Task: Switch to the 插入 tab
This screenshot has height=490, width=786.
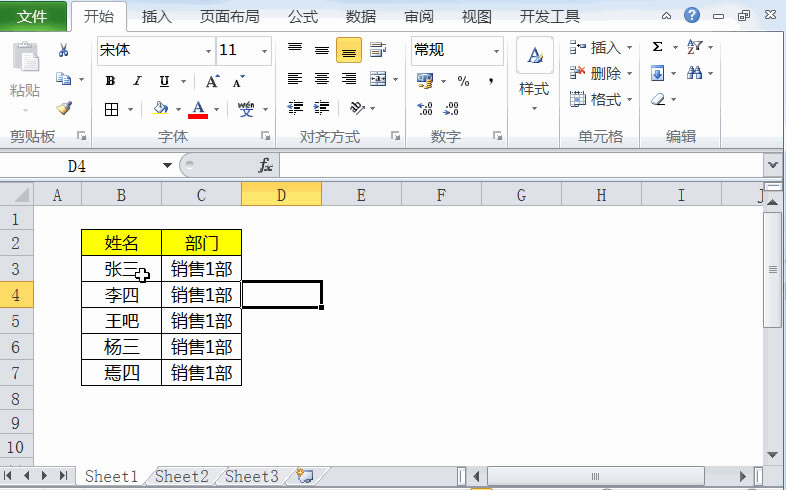Action: (x=156, y=17)
